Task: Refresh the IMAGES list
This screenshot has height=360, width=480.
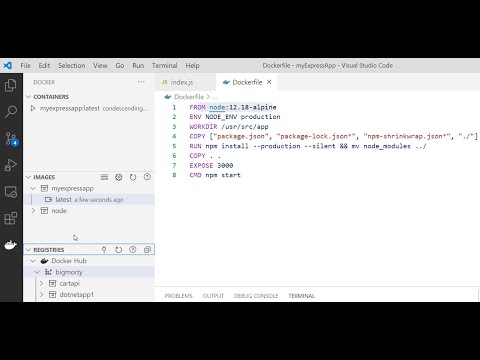Action: (x=133, y=177)
